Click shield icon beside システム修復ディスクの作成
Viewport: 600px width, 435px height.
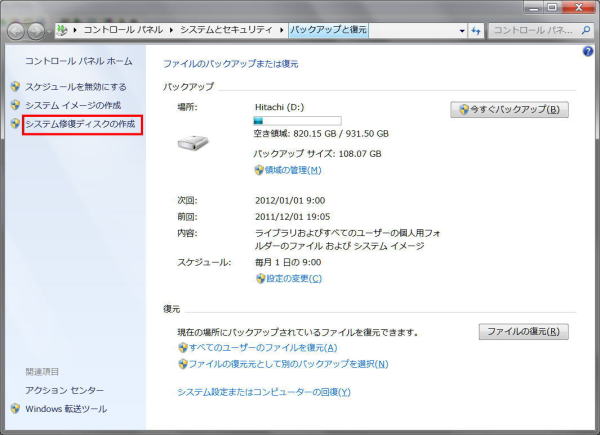15,123
